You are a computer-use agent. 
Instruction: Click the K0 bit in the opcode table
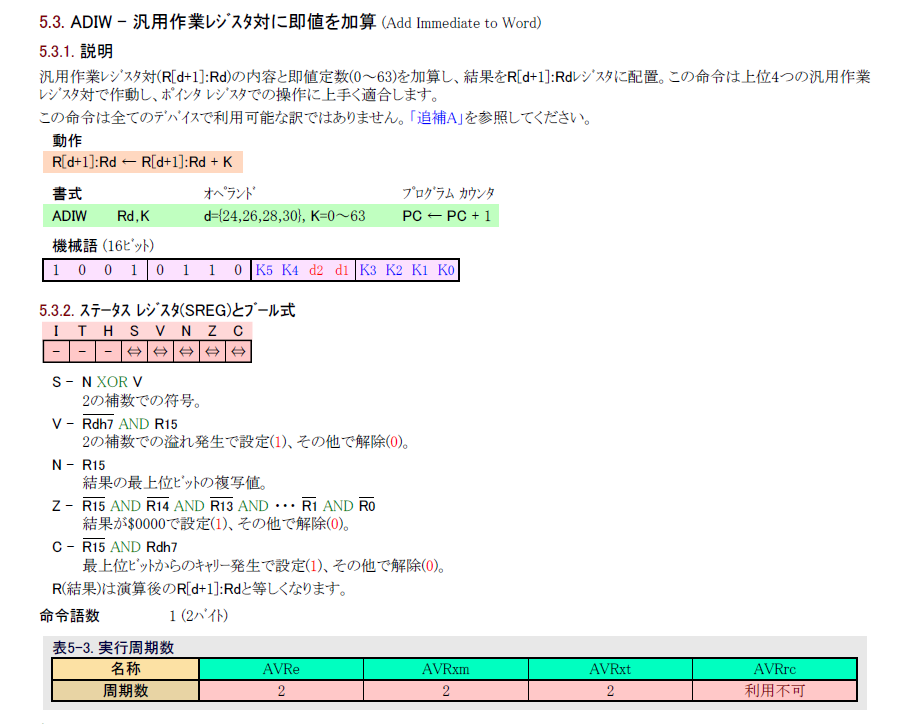click(x=446, y=270)
